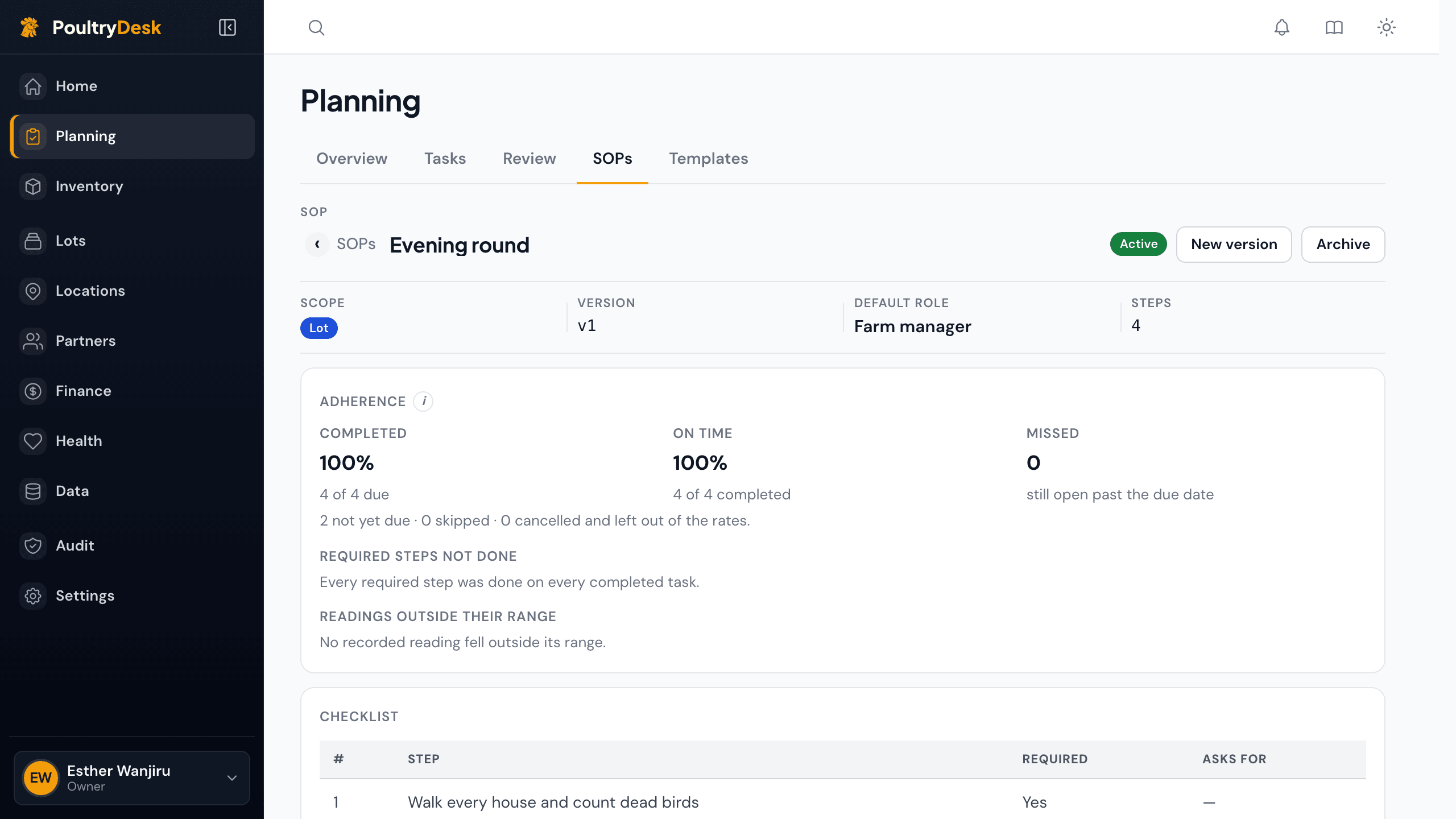Open the documentation book icon
This screenshot has width=1456, height=819.
1334,27
